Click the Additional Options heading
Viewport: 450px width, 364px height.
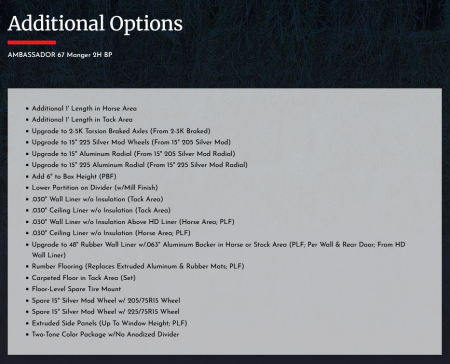(95, 24)
